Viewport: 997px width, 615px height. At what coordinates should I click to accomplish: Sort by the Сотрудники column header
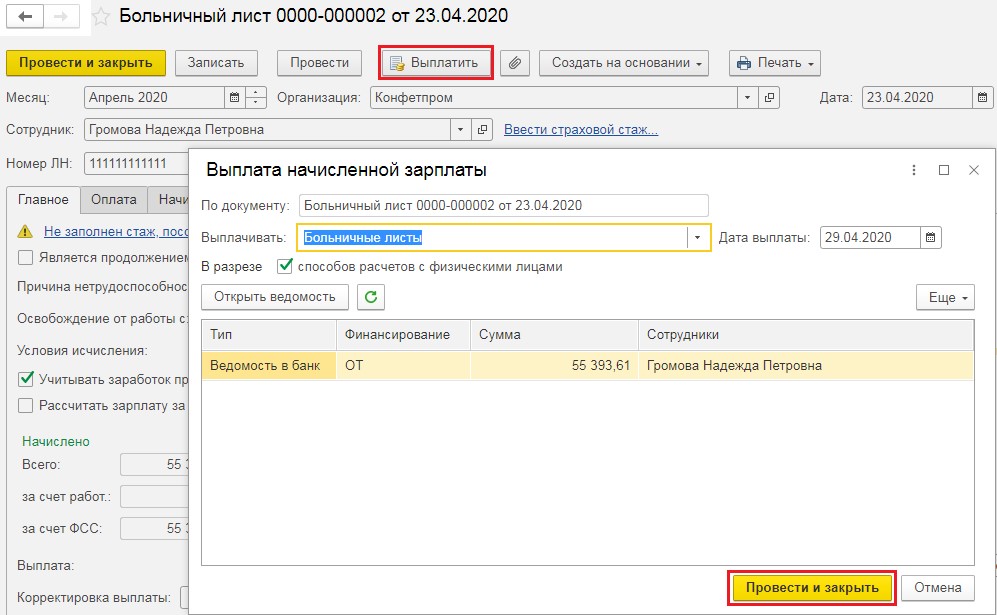click(806, 335)
